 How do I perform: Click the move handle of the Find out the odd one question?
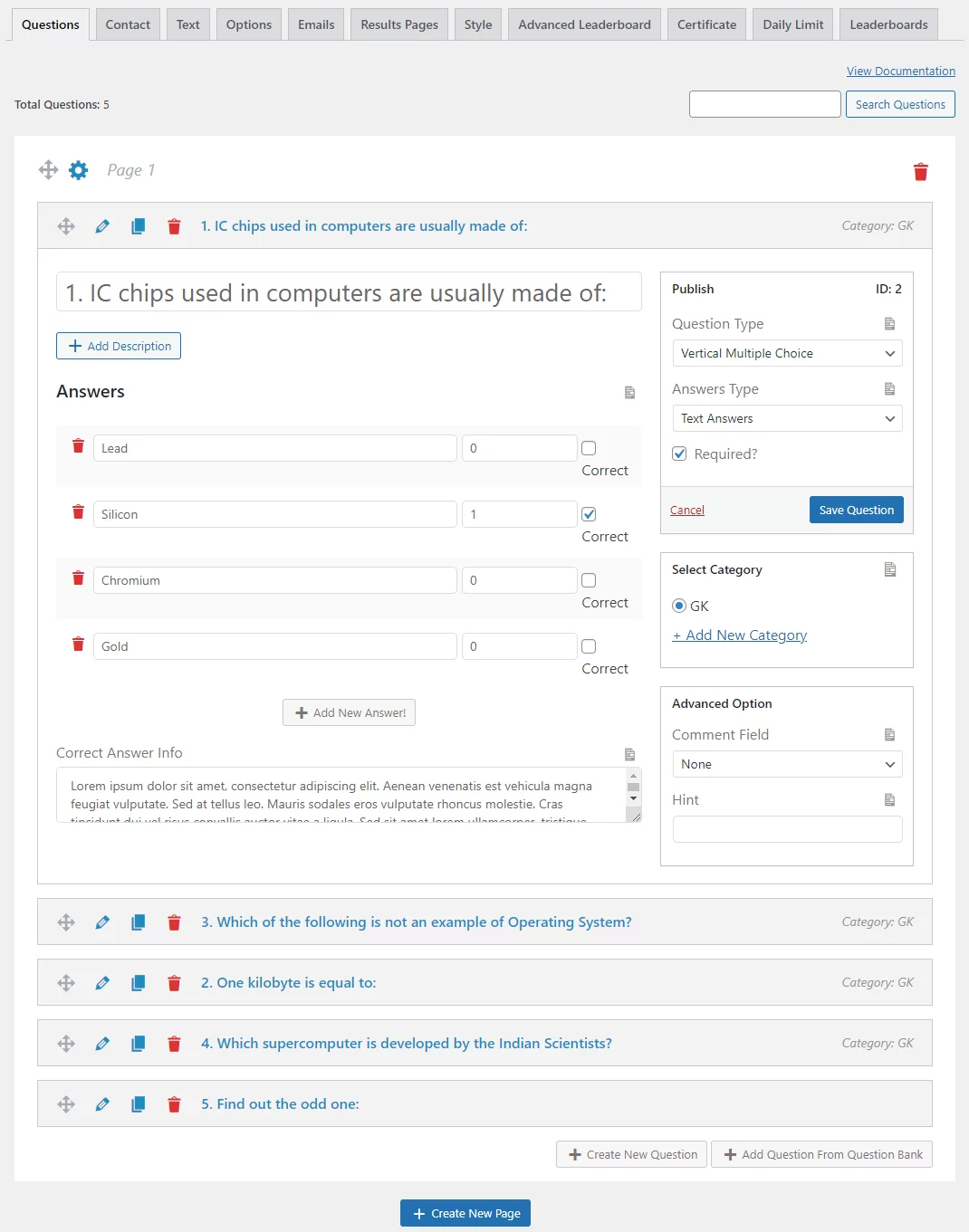click(66, 1104)
